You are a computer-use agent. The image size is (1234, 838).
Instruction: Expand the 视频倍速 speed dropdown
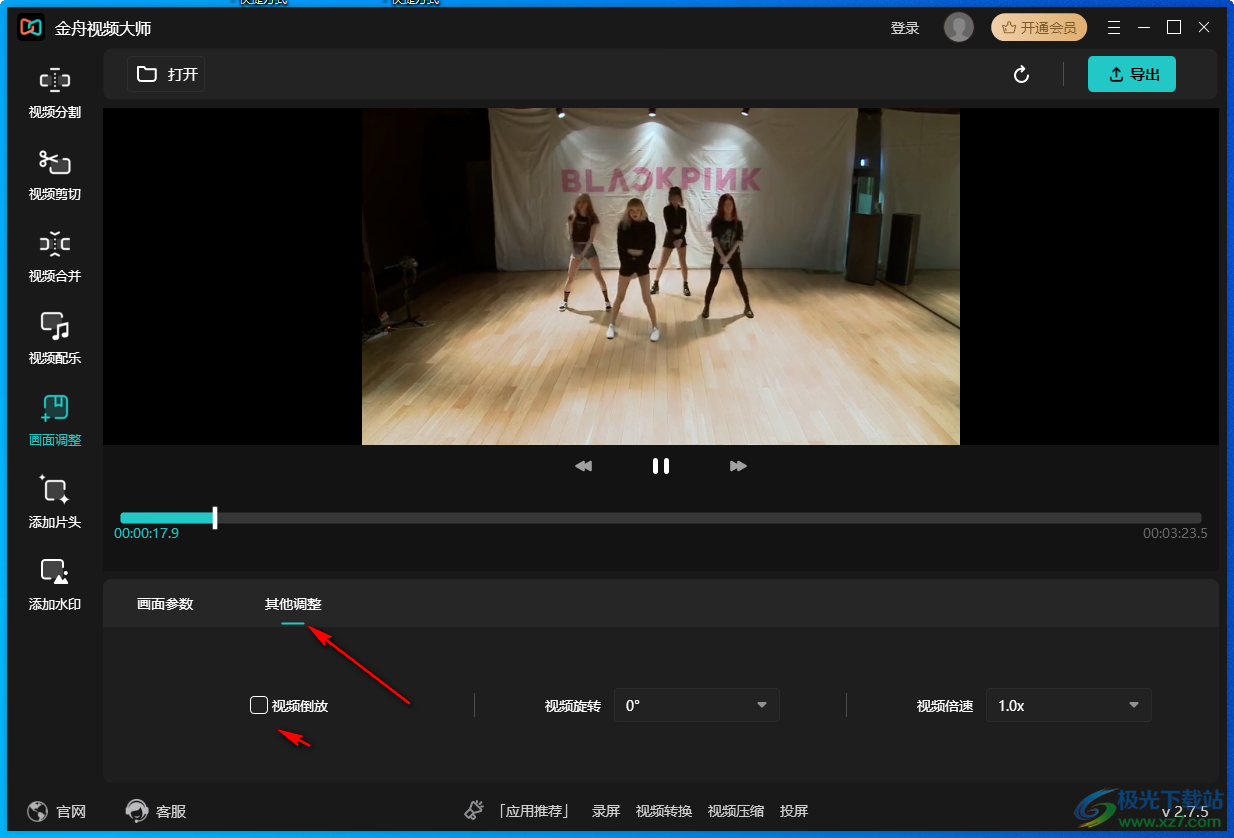click(x=1068, y=705)
